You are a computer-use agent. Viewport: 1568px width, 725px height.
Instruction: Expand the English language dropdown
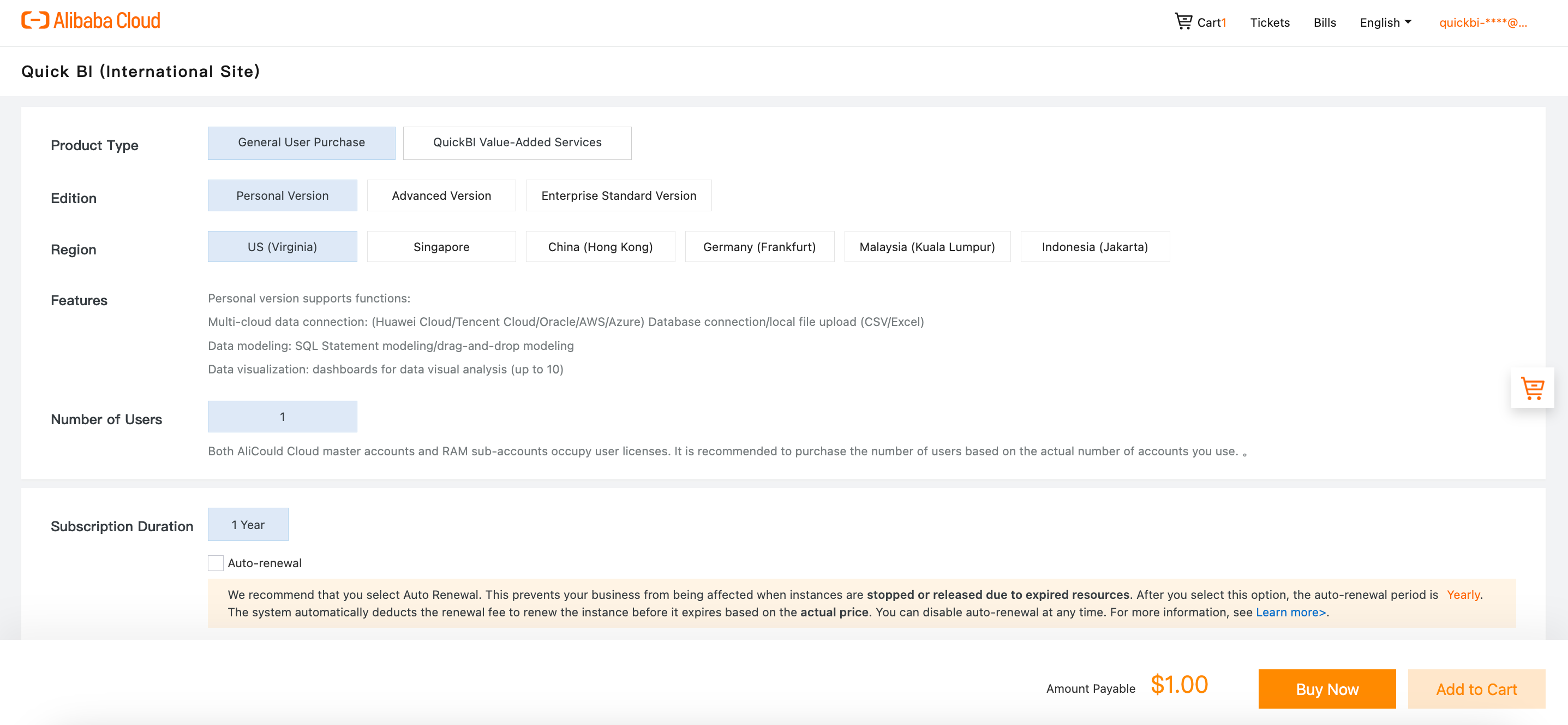pyautogui.click(x=1385, y=22)
